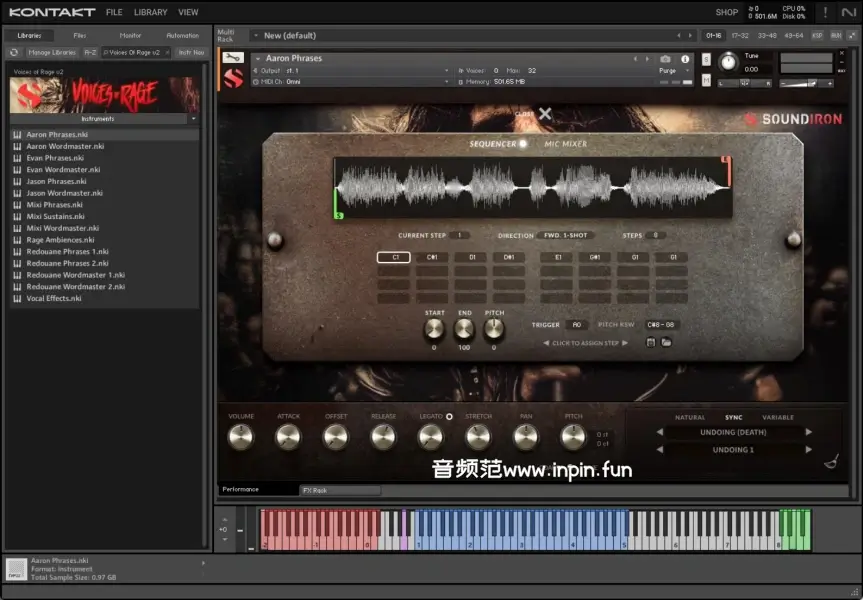Viewport: 863px width, 600px height.
Task: Click the snapshot camera icon
Action: tap(666, 59)
